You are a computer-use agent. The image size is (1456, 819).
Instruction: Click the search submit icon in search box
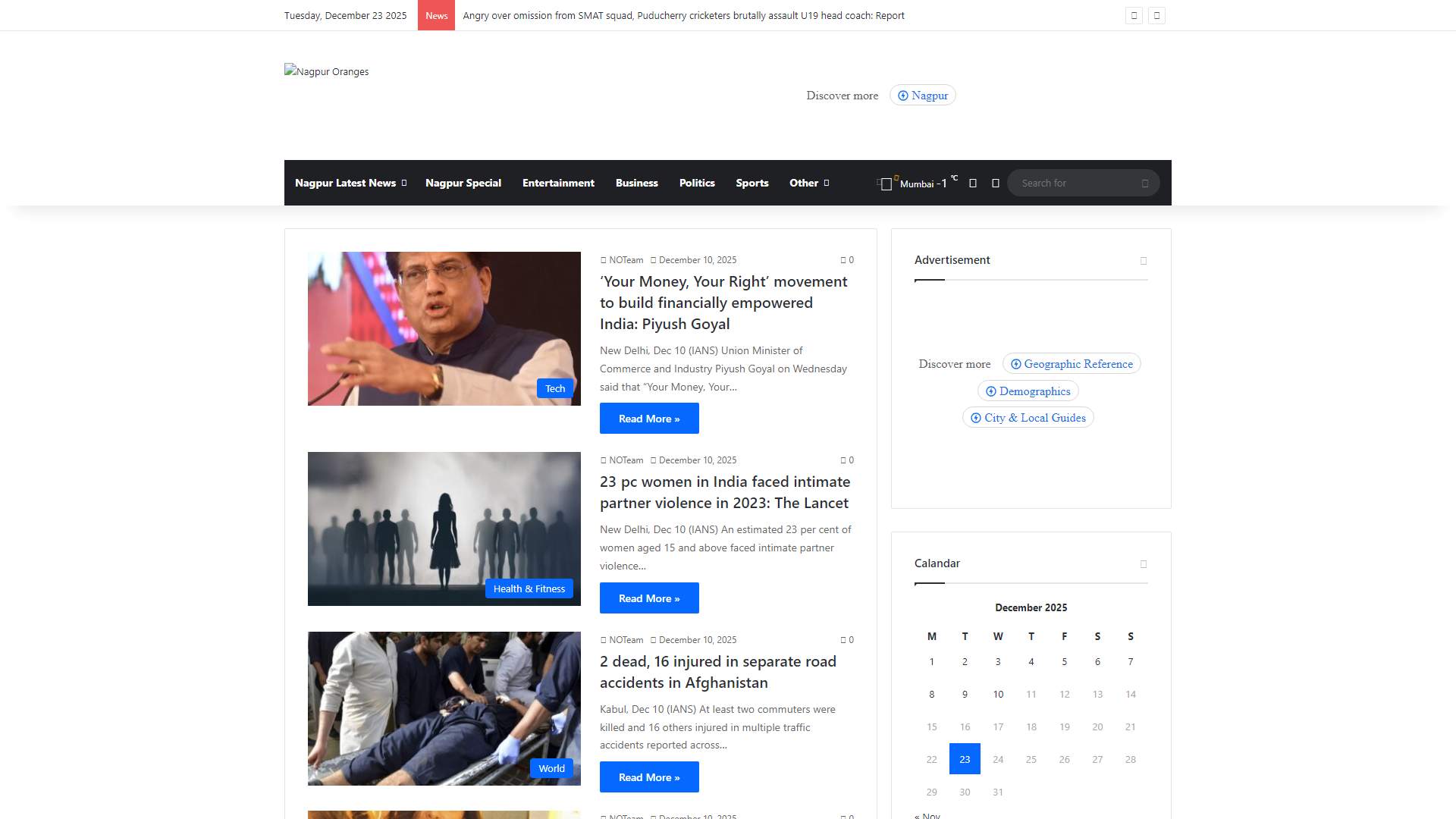(1144, 184)
